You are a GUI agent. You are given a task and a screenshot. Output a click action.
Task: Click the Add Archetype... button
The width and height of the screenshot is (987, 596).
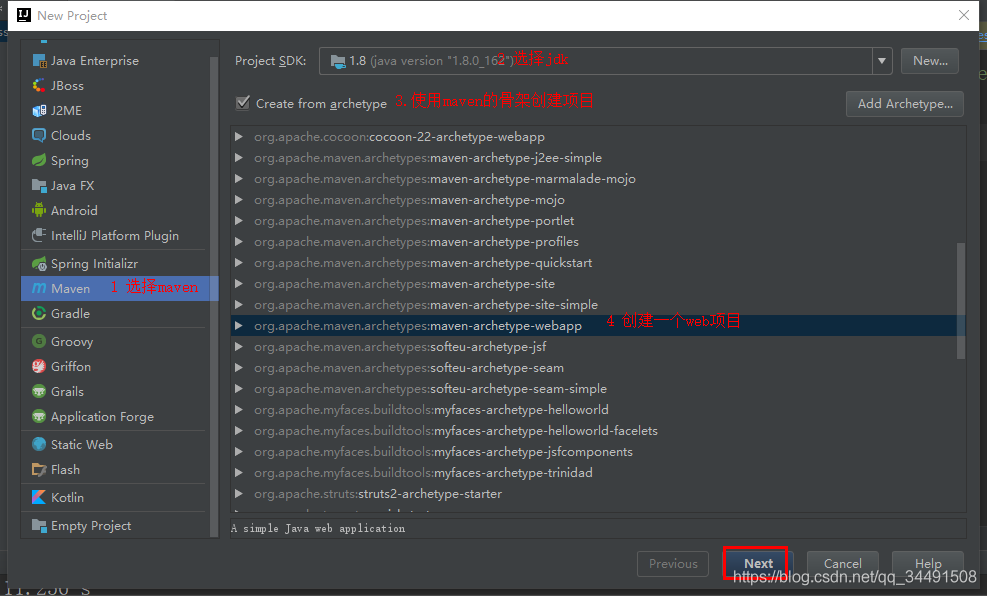pos(905,104)
